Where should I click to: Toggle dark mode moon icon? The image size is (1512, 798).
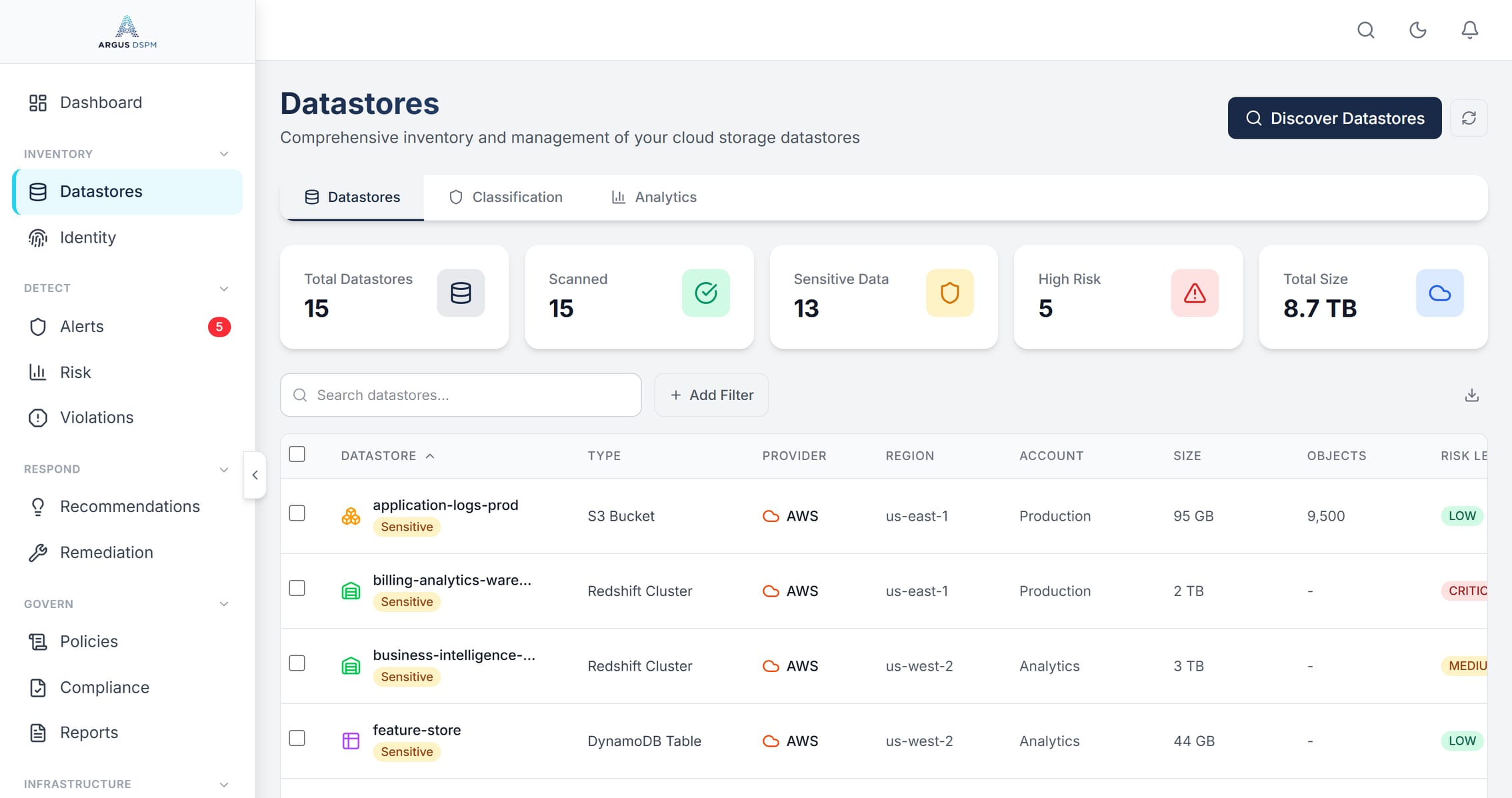click(x=1418, y=30)
